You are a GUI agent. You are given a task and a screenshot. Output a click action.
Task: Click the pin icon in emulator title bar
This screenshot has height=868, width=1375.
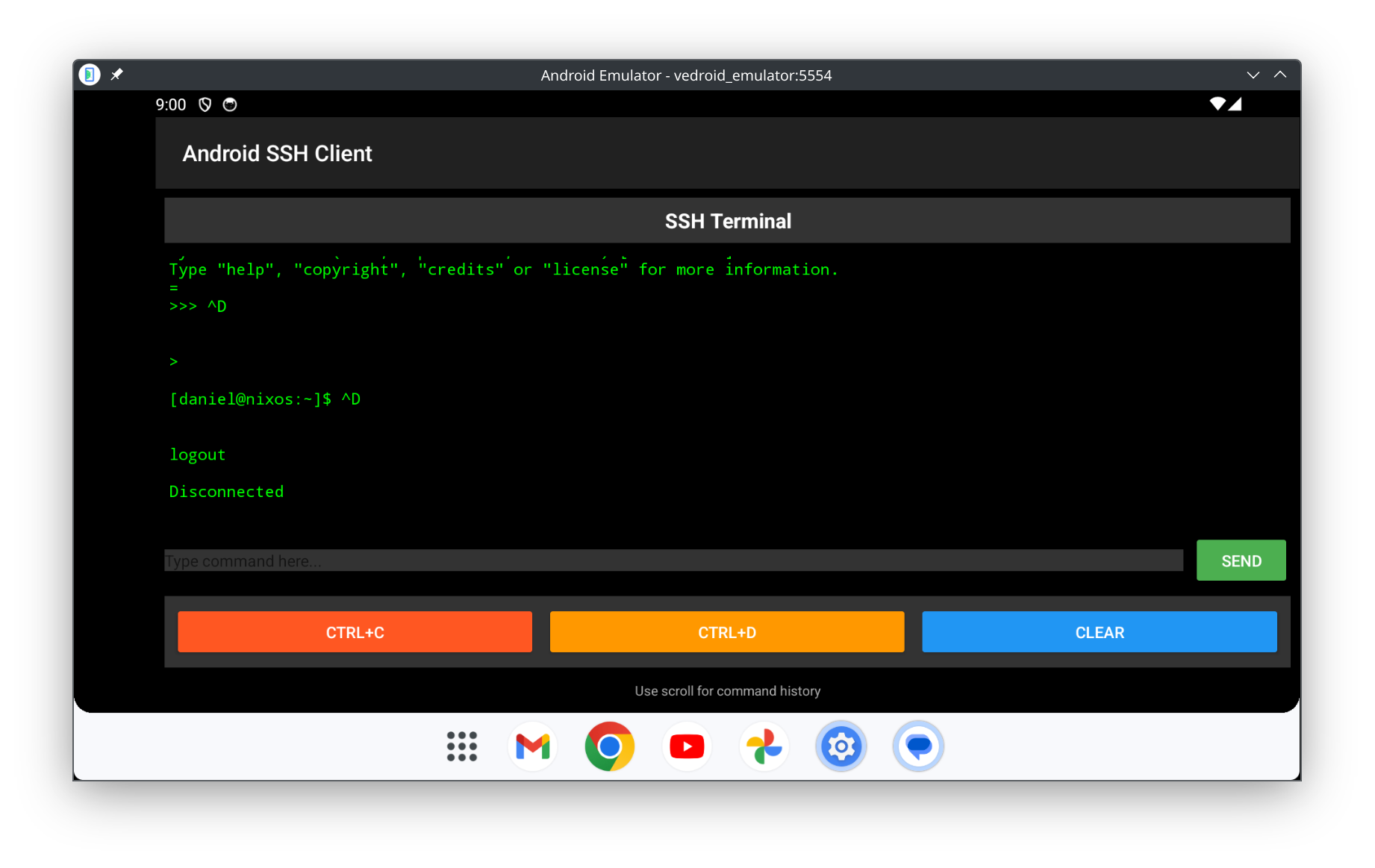(116, 75)
